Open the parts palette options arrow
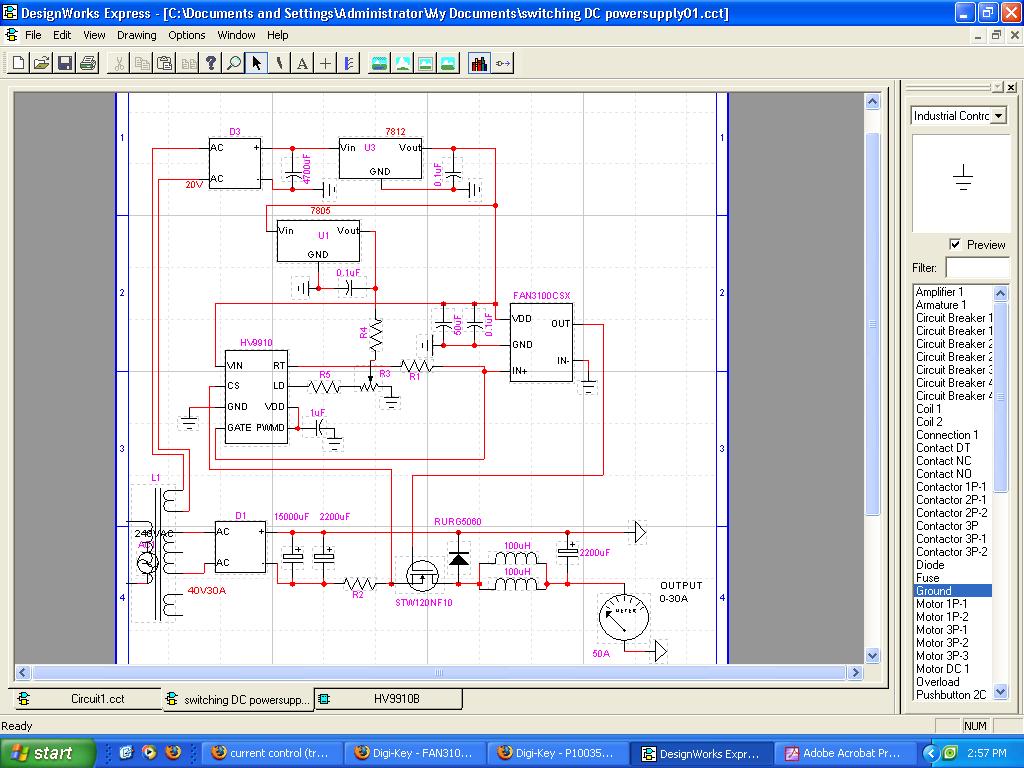This screenshot has height=768, width=1024. [998, 87]
